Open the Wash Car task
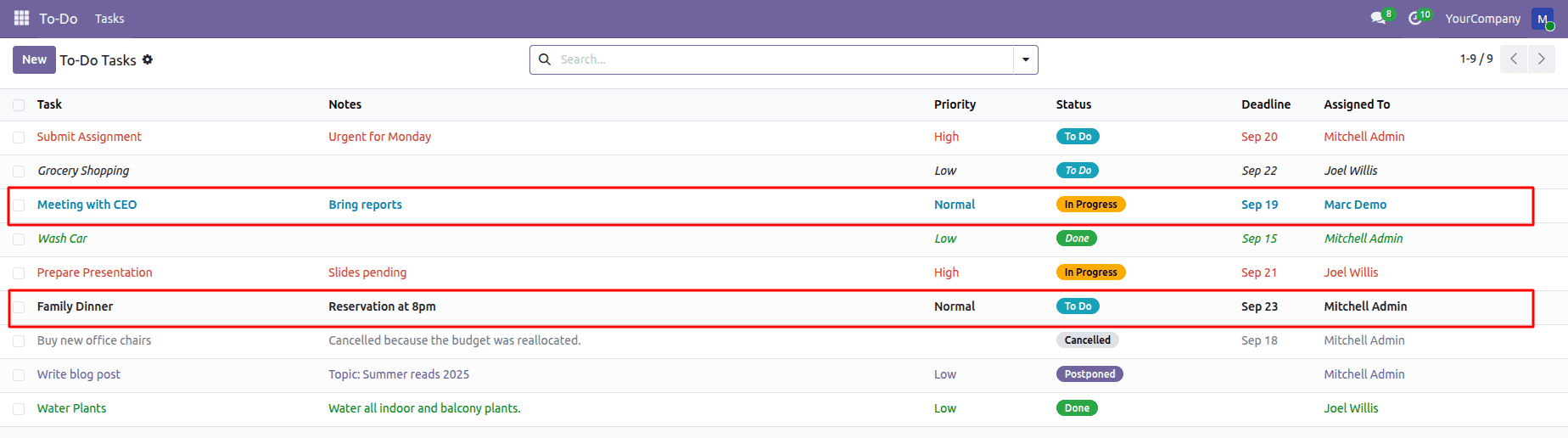This screenshot has width=1568, height=438. pyautogui.click(x=62, y=239)
